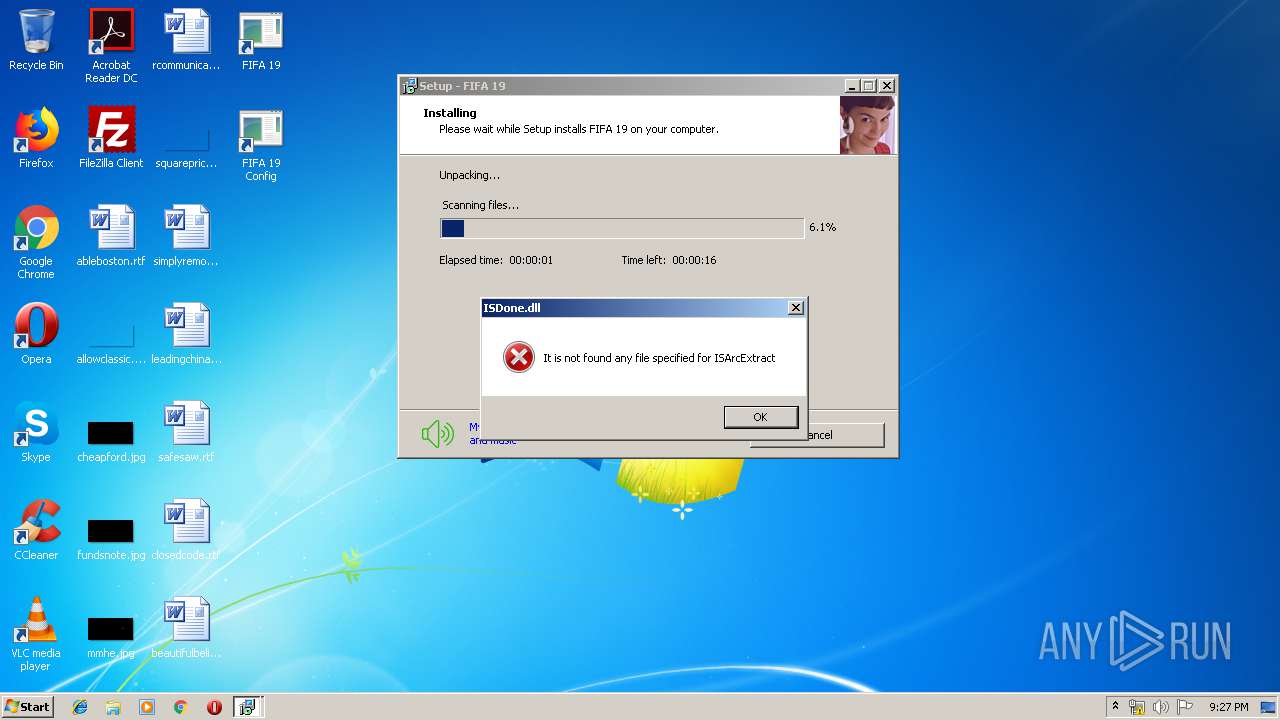Select the safesaw.rtf document
The height and width of the screenshot is (720, 1280).
click(186, 432)
